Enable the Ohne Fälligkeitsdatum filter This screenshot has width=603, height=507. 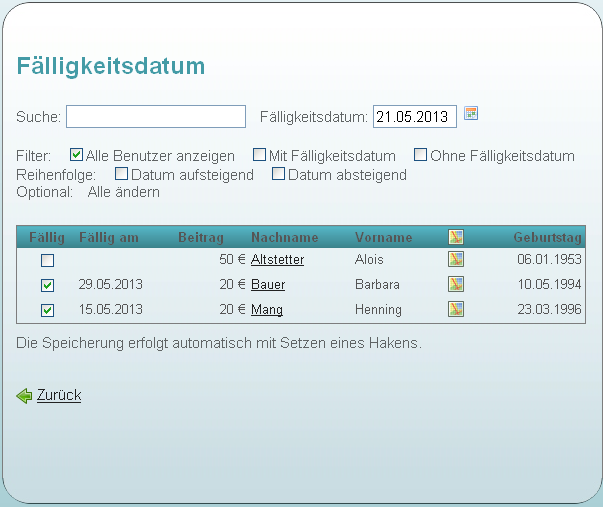(421, 155)
